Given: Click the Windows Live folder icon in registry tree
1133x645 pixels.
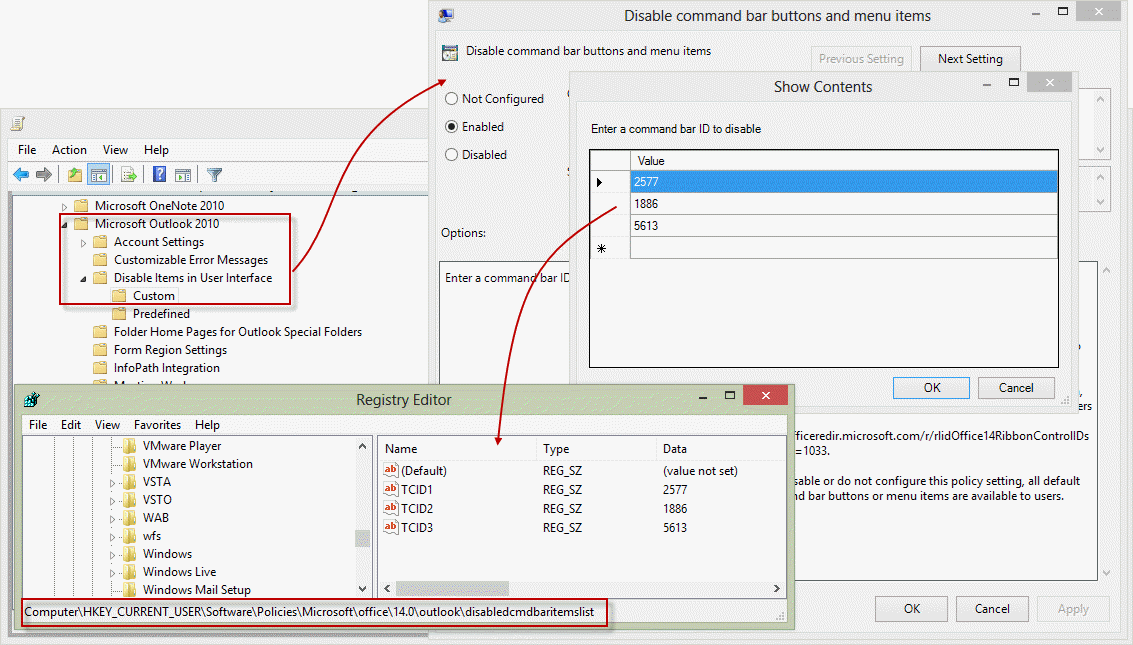Looking at the screenshot, I should tap(130, 571).
